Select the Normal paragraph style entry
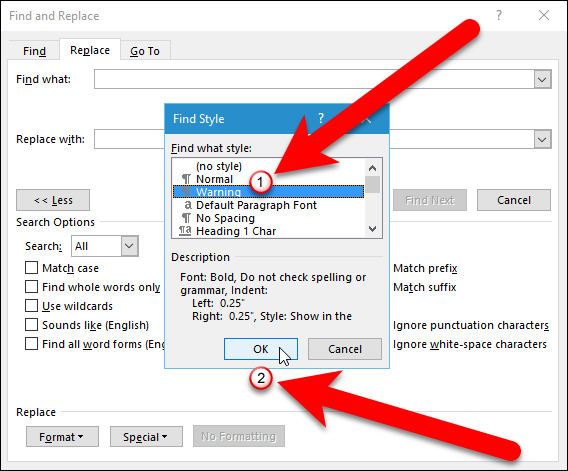The width and height of the screenshot is (568, 471). (x=268, y=179)
